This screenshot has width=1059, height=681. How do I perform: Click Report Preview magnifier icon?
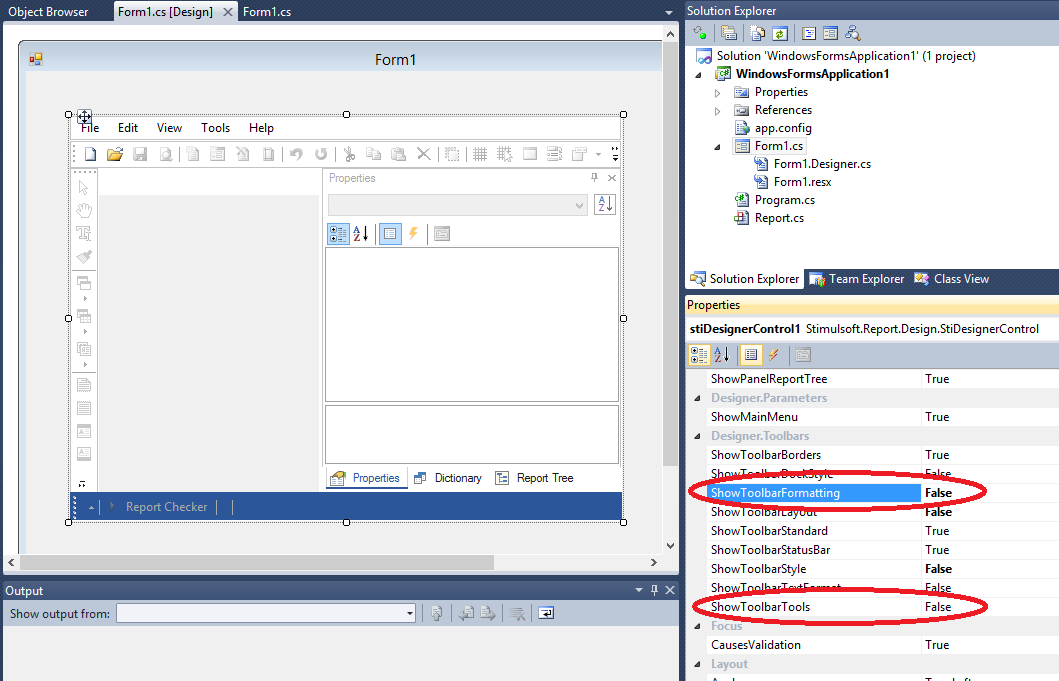165,154
